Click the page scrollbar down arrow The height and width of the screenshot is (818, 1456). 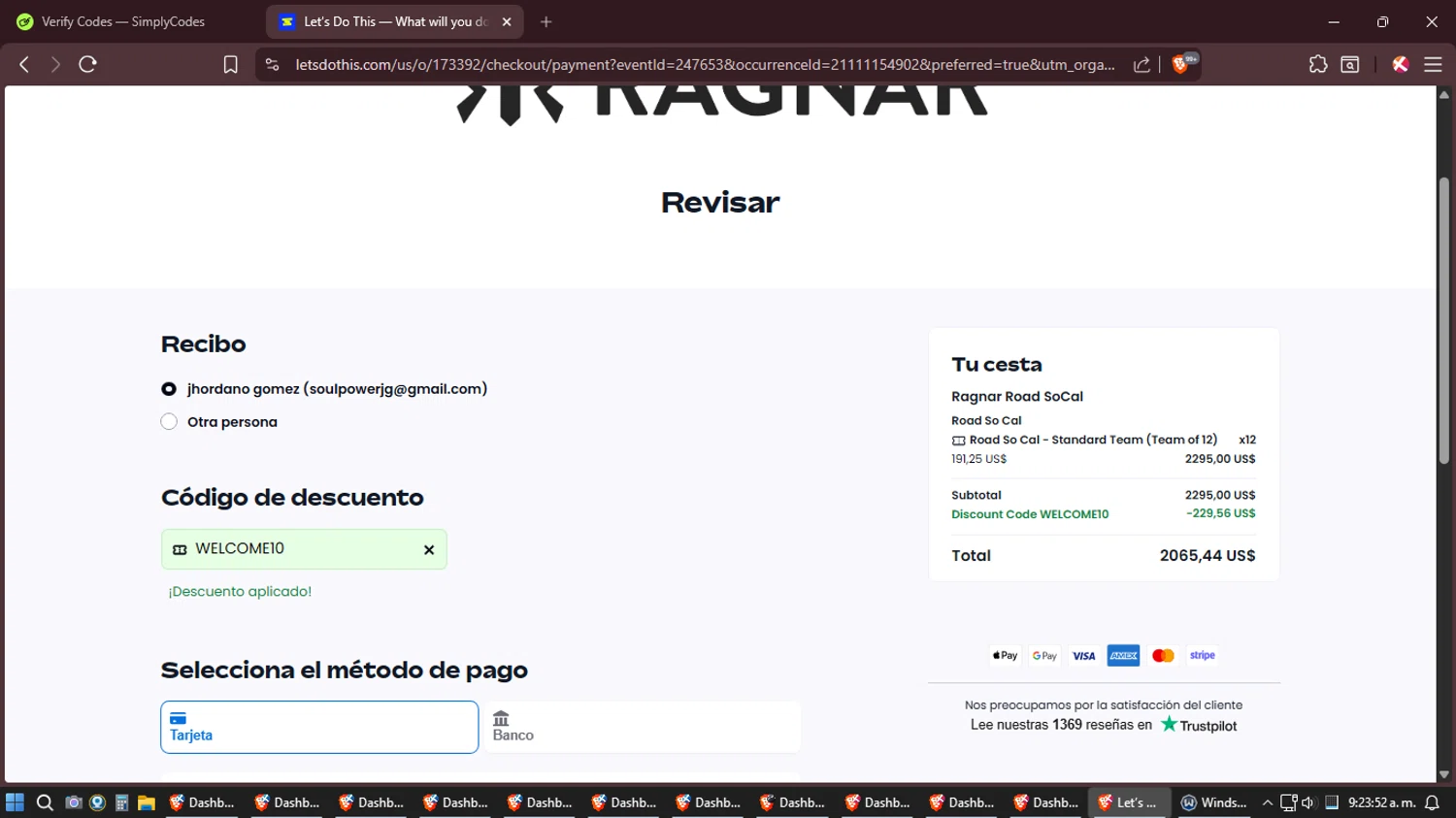click(x=1444, y=774)
